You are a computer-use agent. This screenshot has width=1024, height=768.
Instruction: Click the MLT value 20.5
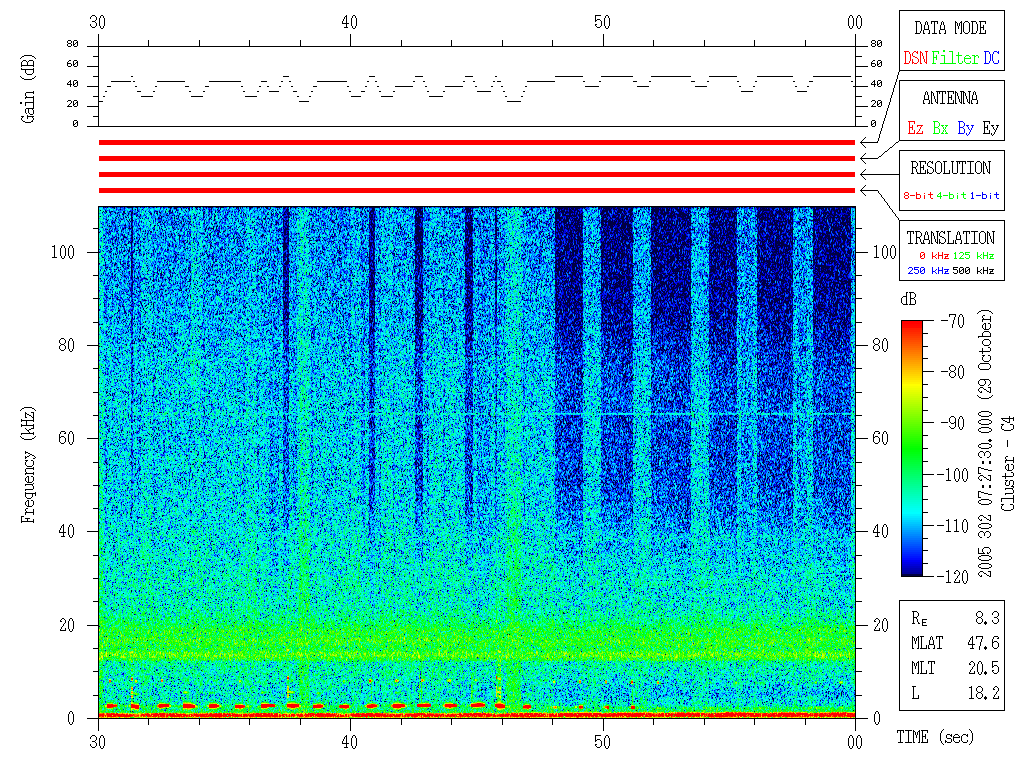click(x=983, y=668)
